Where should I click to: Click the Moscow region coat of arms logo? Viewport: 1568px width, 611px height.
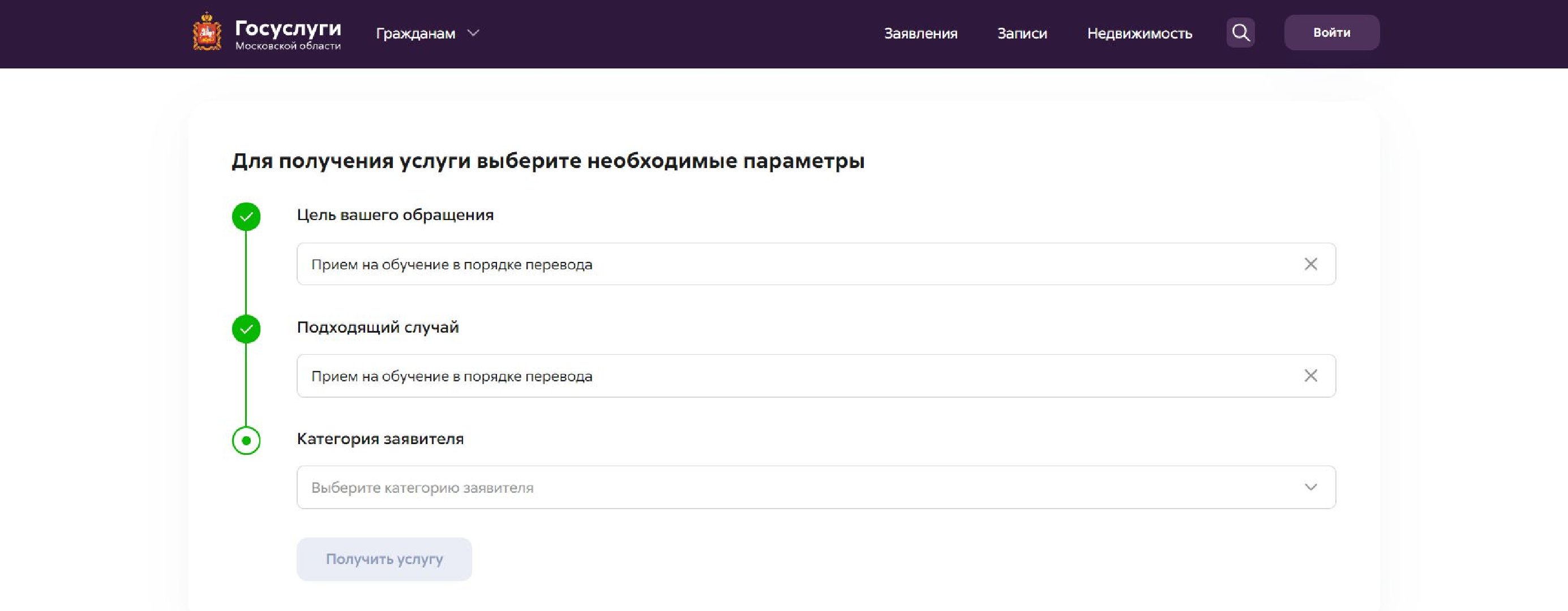click(207, 32)
